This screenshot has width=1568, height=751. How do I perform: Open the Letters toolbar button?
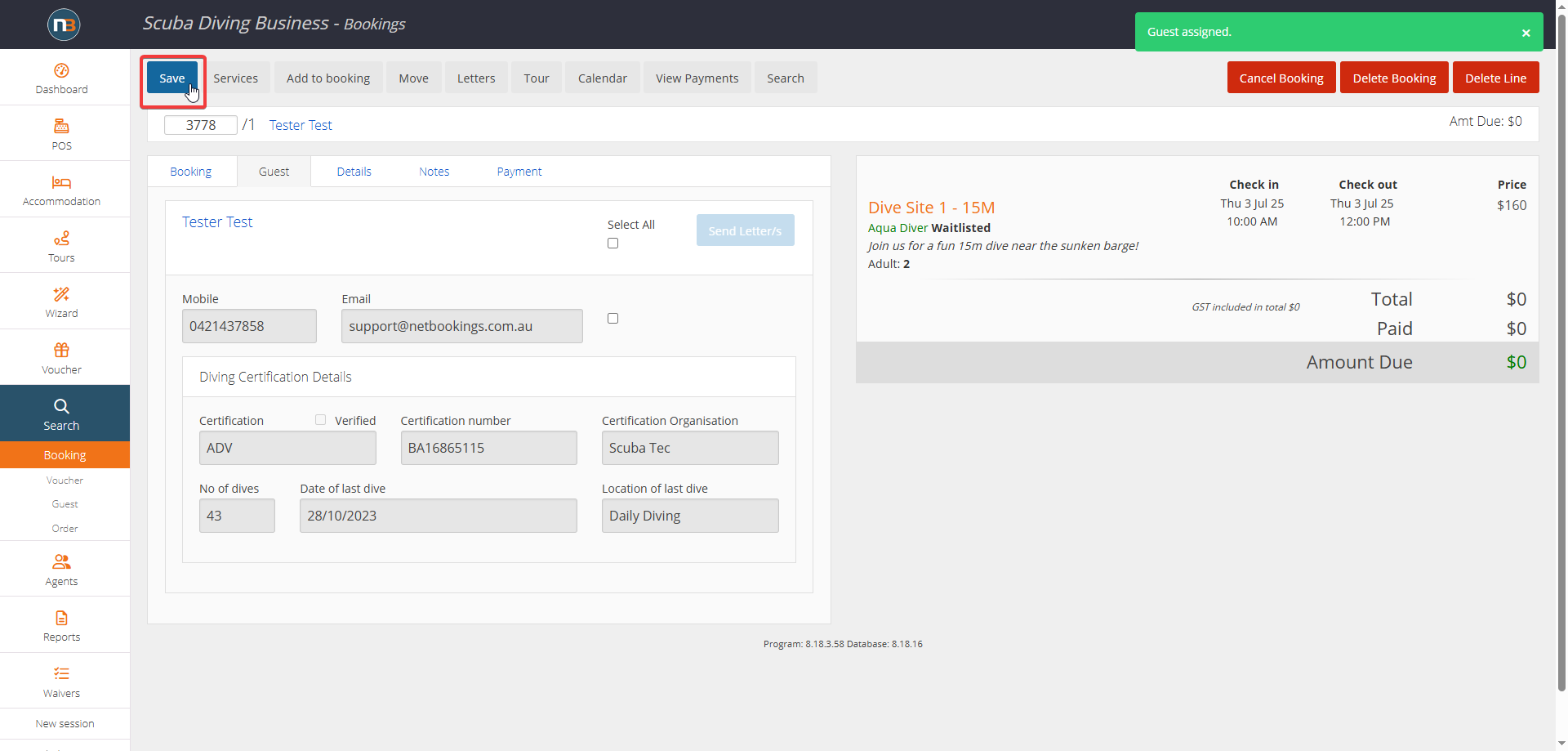pos(476,78)
